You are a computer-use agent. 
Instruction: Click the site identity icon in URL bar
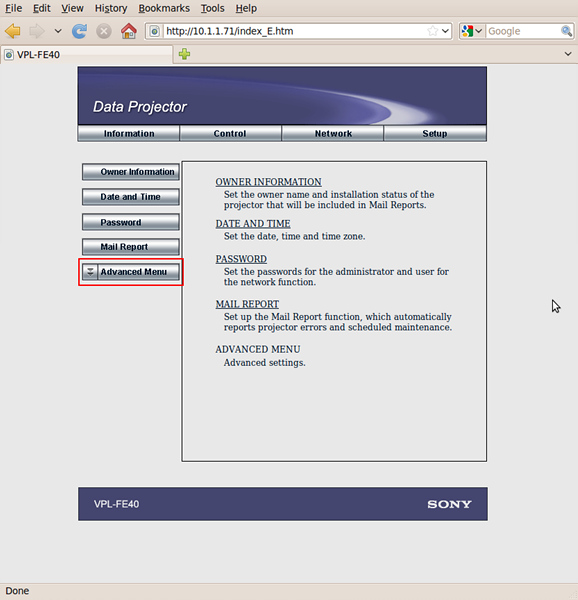155,31
